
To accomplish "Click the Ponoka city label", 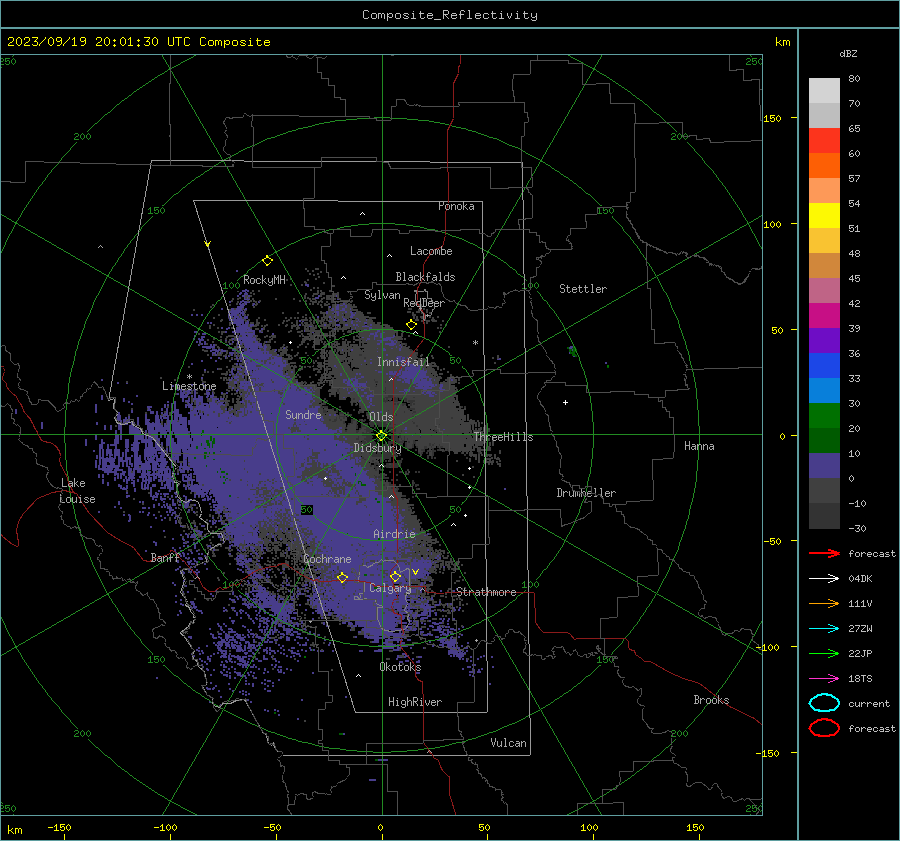I will (456, 206).
